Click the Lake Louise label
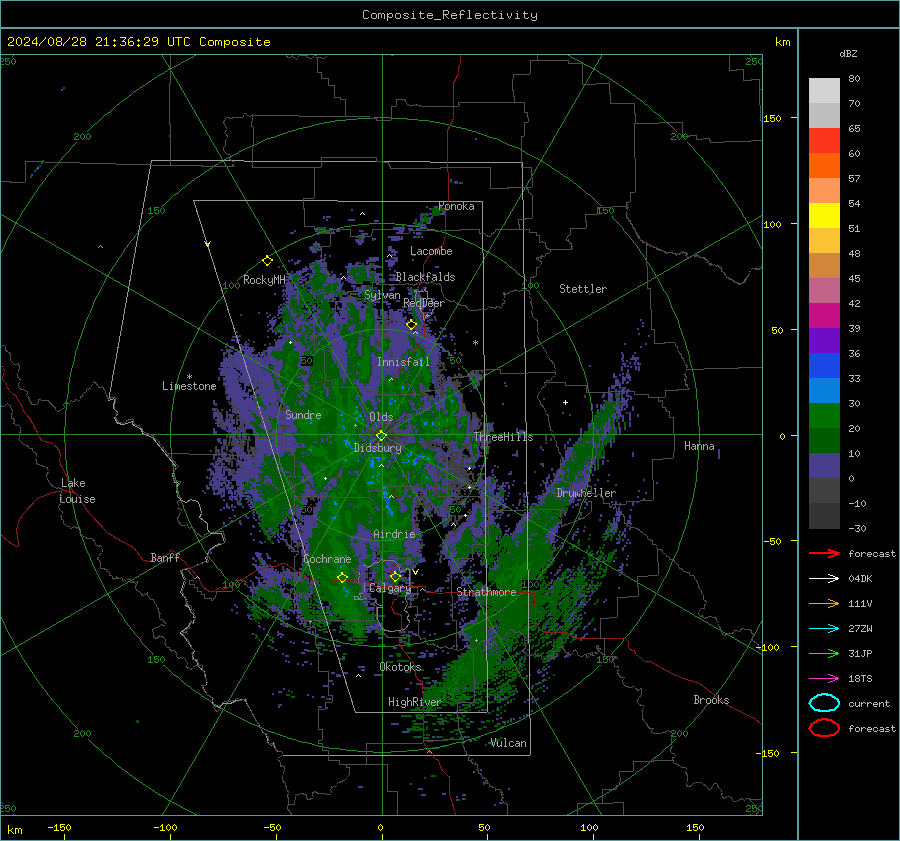Image resolution: width=900 pixels, height=841 pixels. [x=77, y=491]
